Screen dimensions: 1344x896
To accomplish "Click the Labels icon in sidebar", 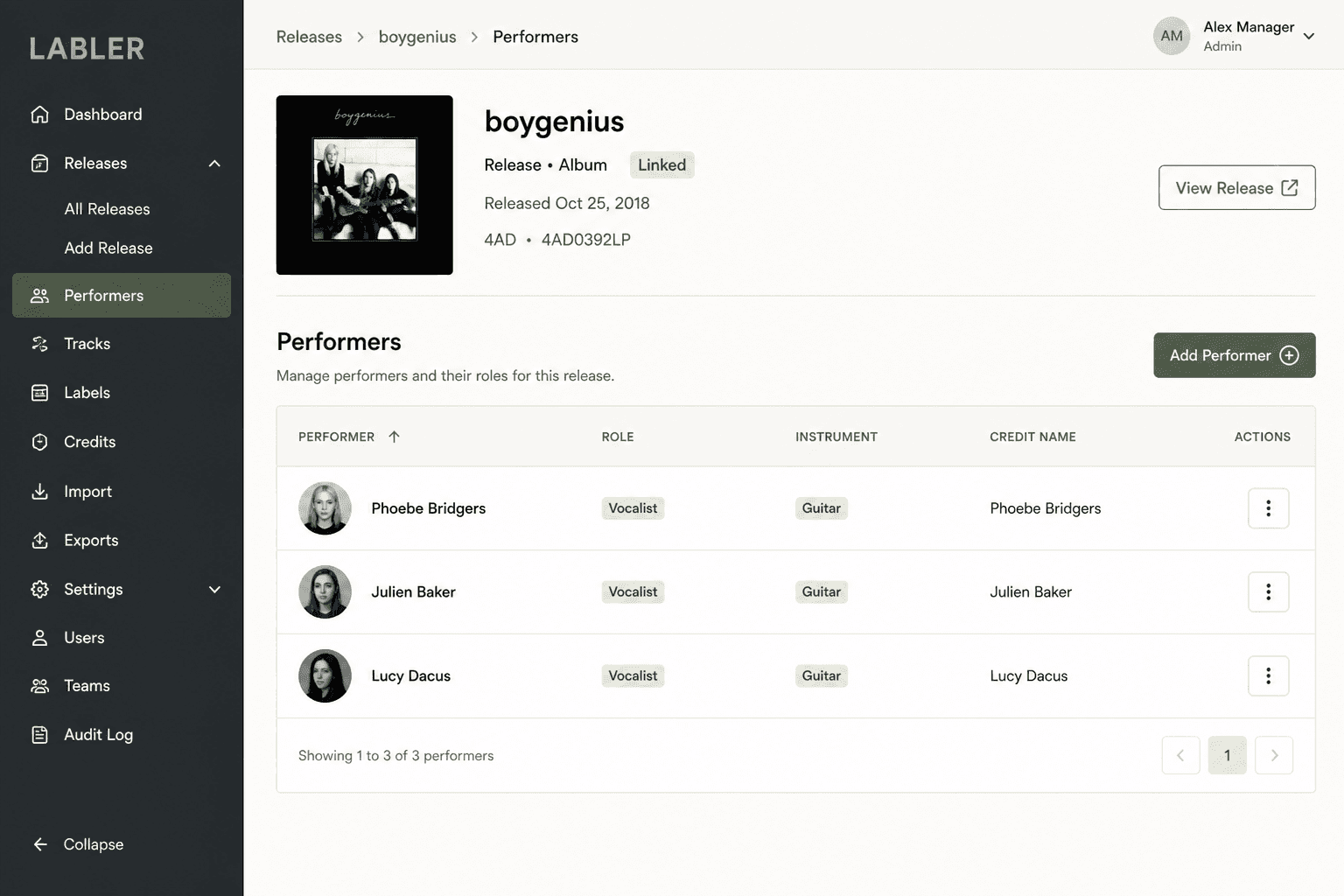I will (x=39, y=393).
